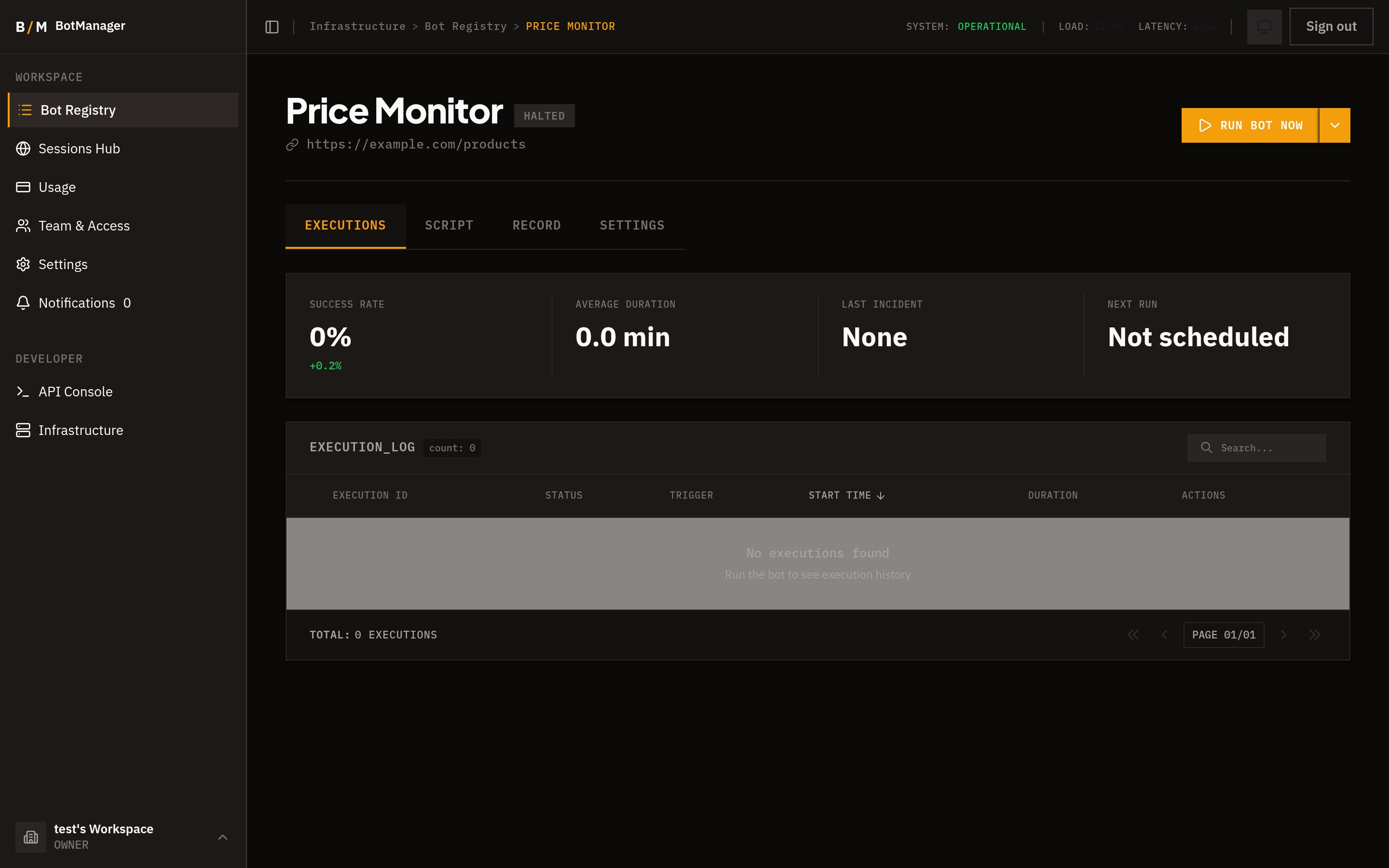Image resolution: width=1389 pixels, height=868 pixels.
Task: Open the bot Settings tab
Action: point(632,226)
